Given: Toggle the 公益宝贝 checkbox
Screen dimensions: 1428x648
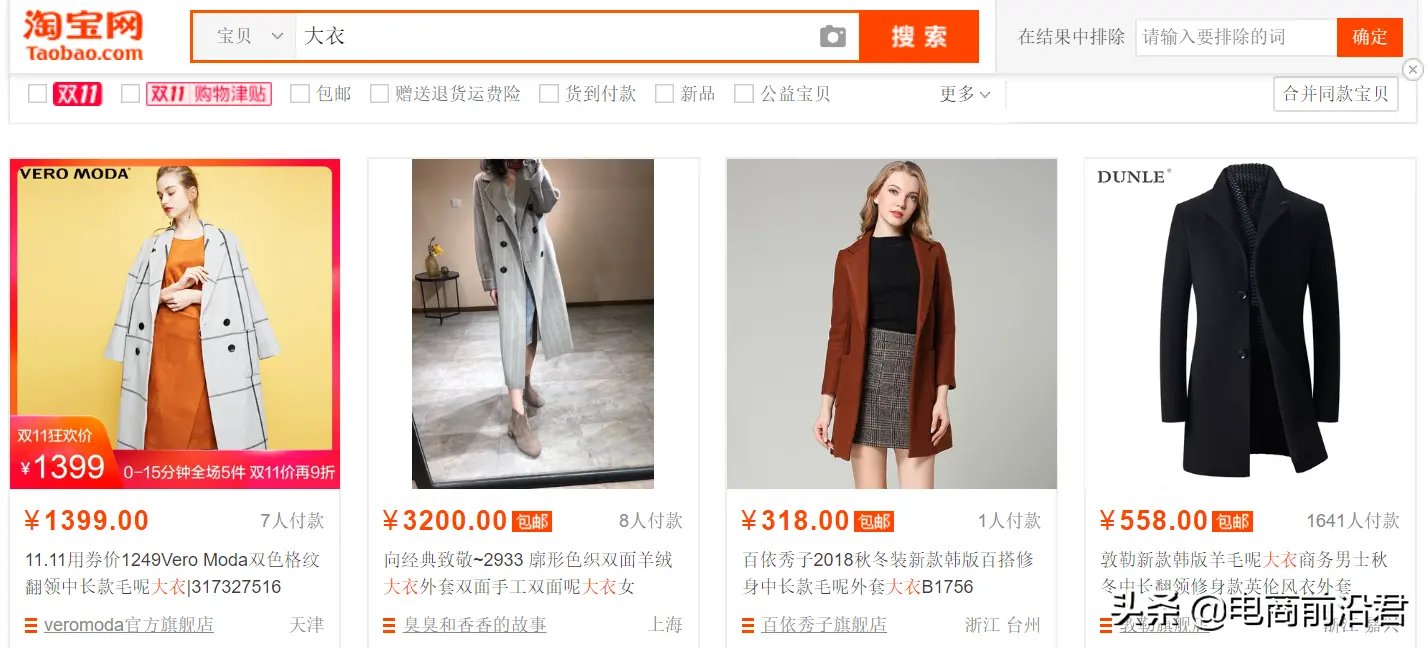Looking at the screenshot, I should [x=743, y=94].
